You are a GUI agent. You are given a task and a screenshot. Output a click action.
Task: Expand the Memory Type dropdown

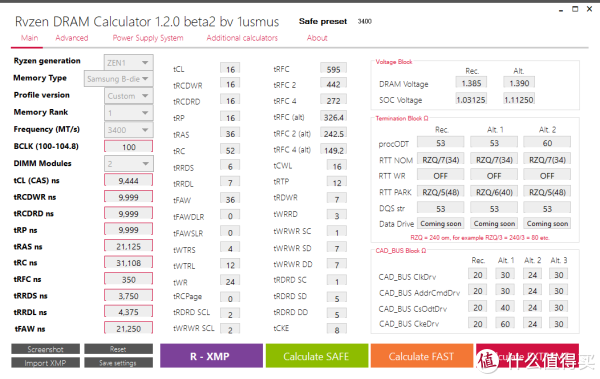coord(119,79)
